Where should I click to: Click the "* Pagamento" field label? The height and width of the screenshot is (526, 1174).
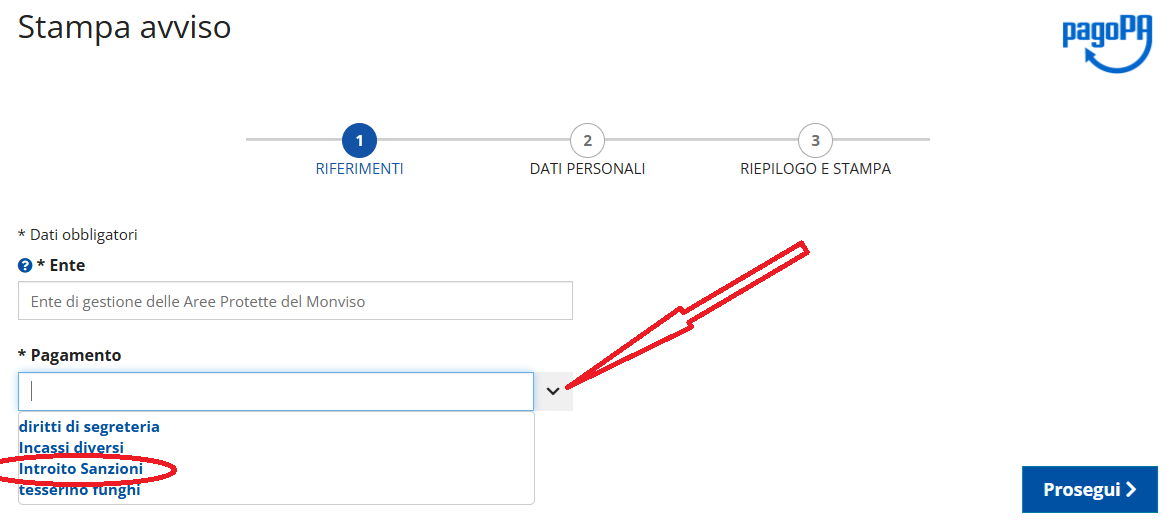tap(70, 355)
